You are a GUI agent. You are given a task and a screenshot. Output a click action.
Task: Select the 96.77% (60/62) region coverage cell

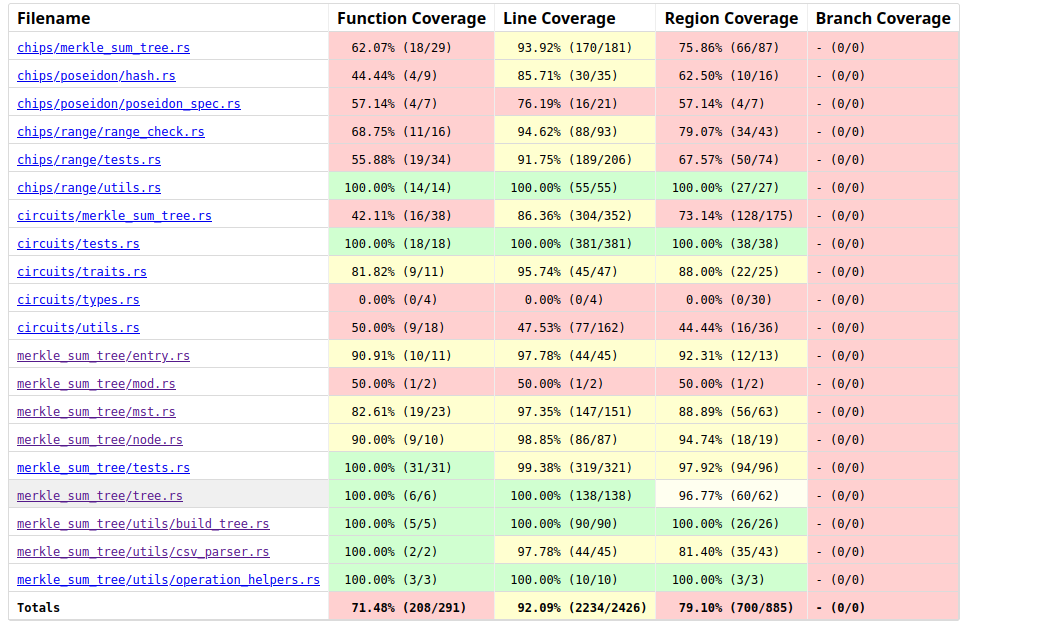pos(732,495)
